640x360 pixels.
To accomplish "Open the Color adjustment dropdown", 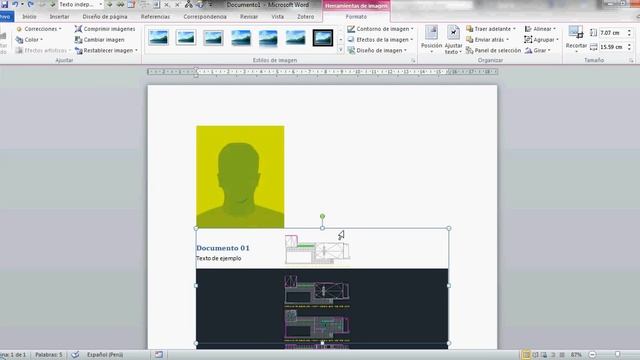I will click(29, 40).
